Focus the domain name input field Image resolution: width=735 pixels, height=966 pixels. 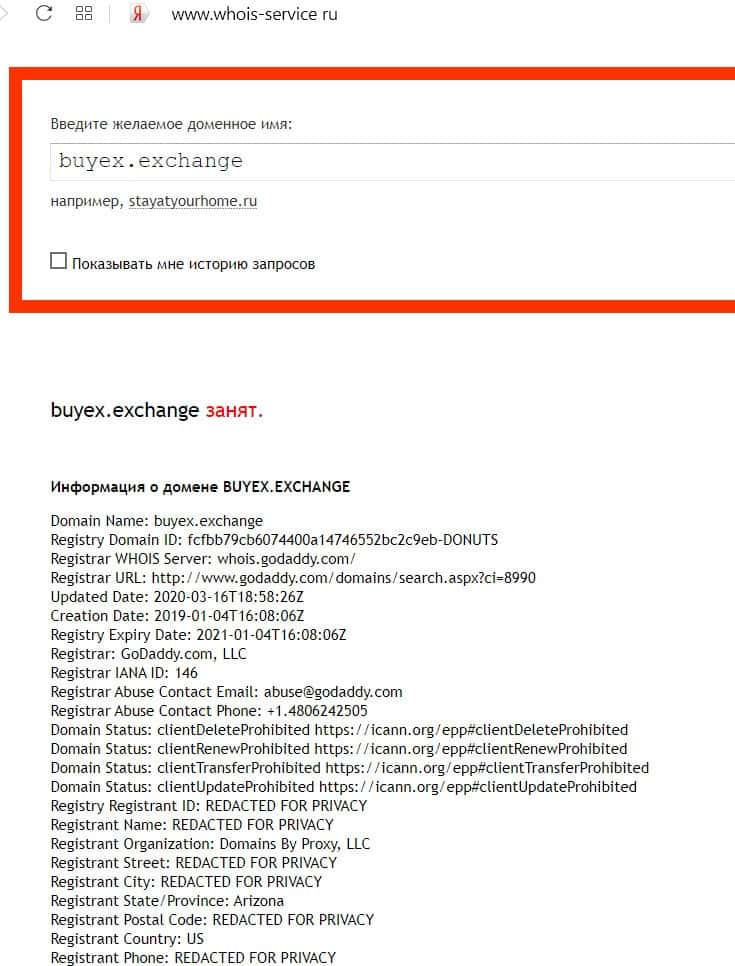(392, 161)
